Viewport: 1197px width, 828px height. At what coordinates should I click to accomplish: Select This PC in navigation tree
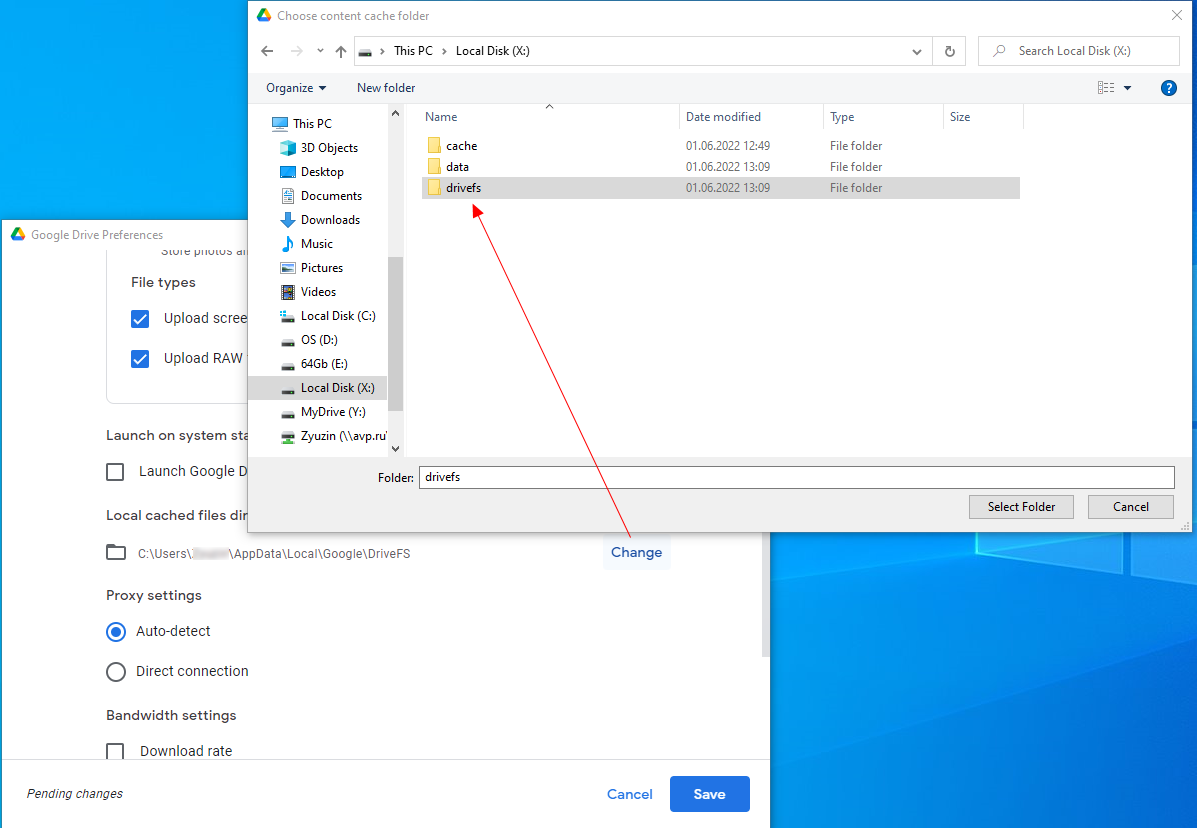tap(311, 124)
